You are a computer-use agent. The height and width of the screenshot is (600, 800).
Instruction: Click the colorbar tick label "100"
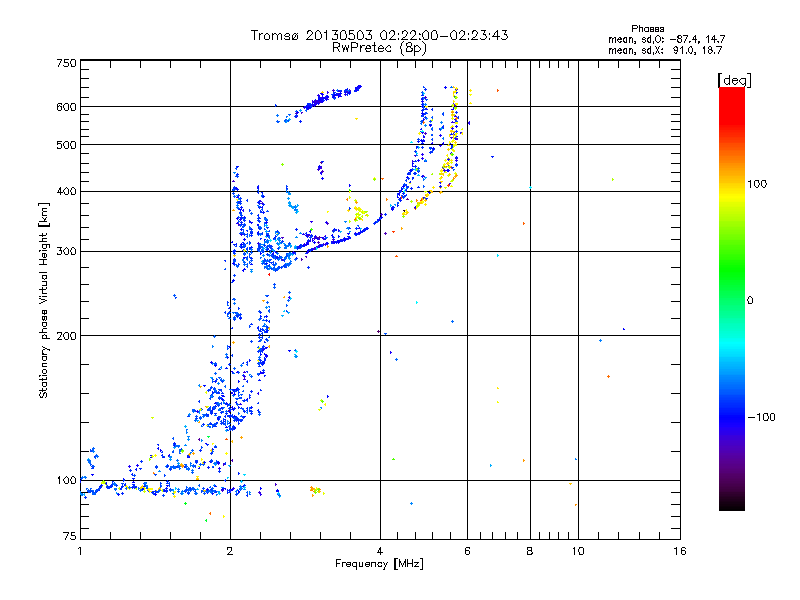coord(757,184)
